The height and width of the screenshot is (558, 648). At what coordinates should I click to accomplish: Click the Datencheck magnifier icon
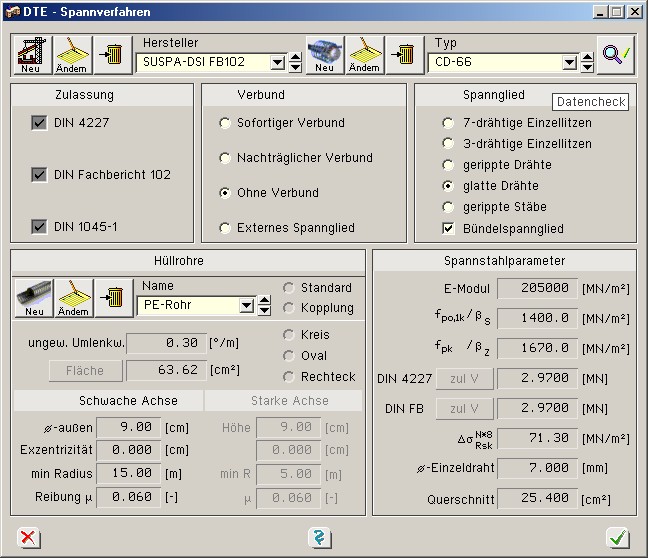tap(616, 54)
